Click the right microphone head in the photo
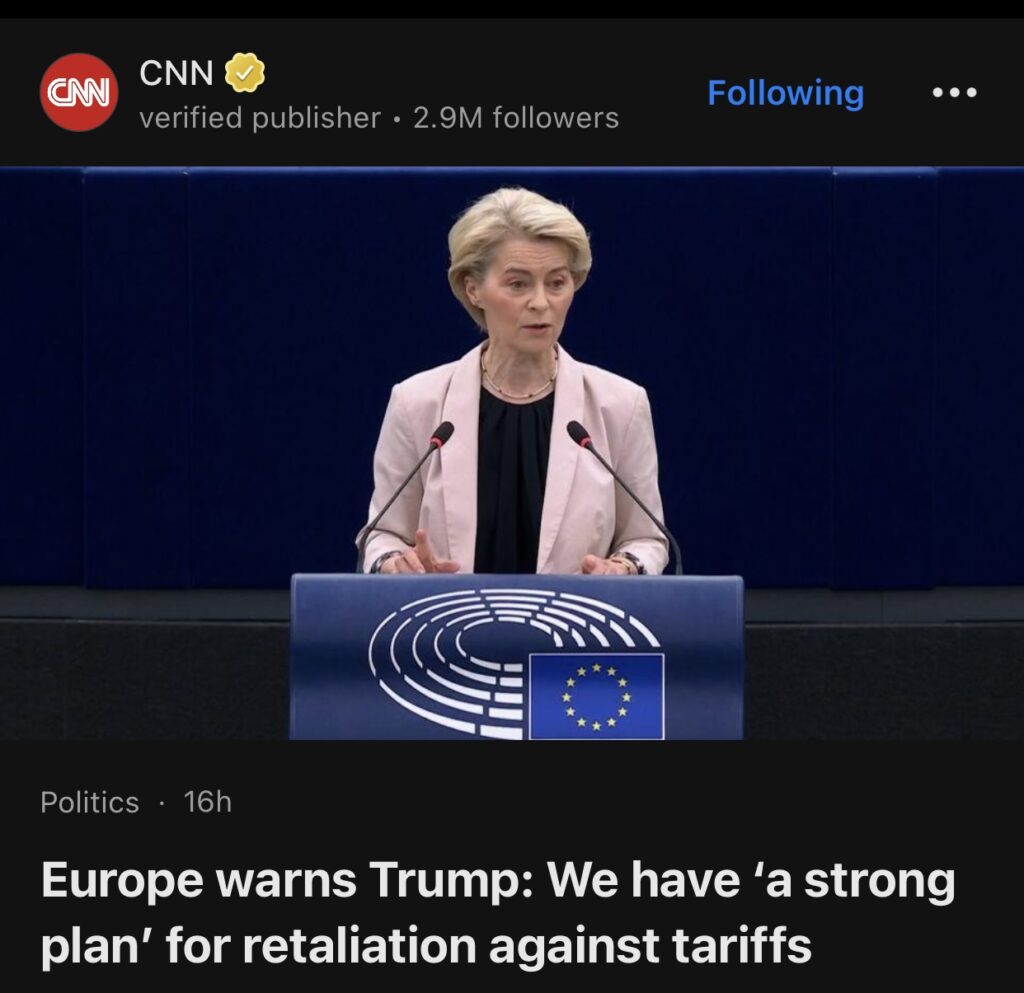 click(579, 434)
